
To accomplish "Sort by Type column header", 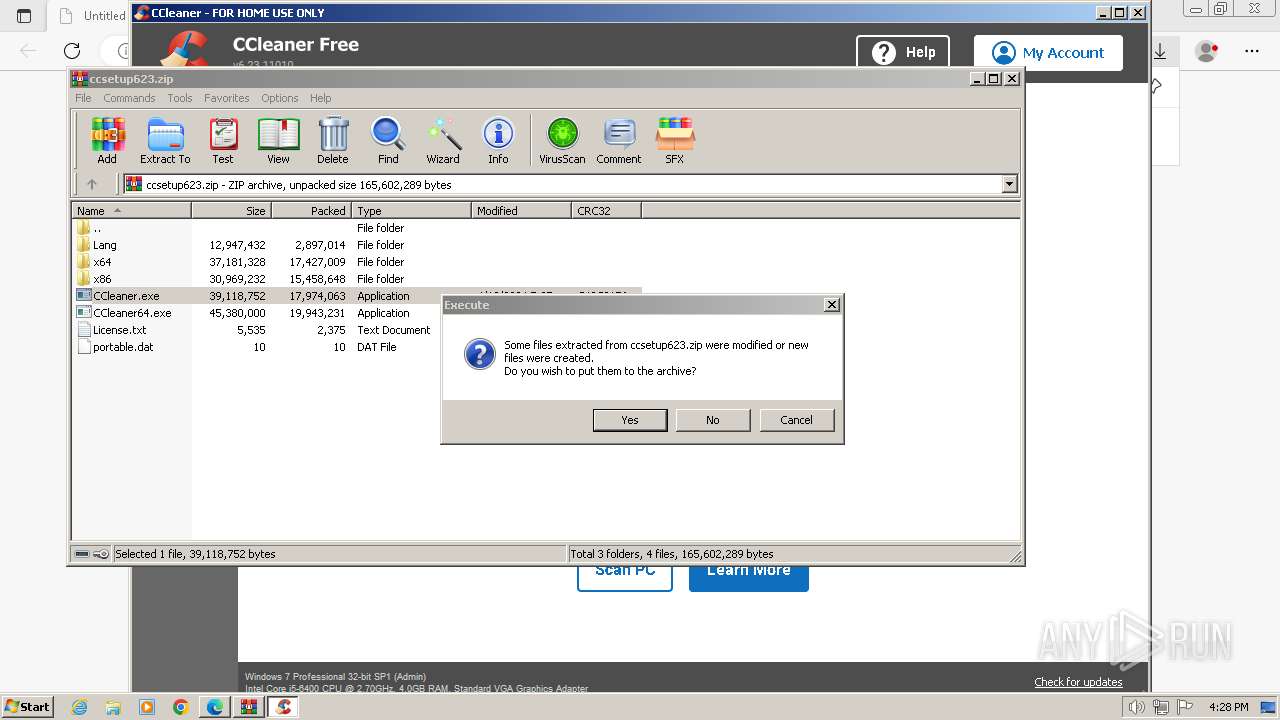I will (x=411, y=211).
